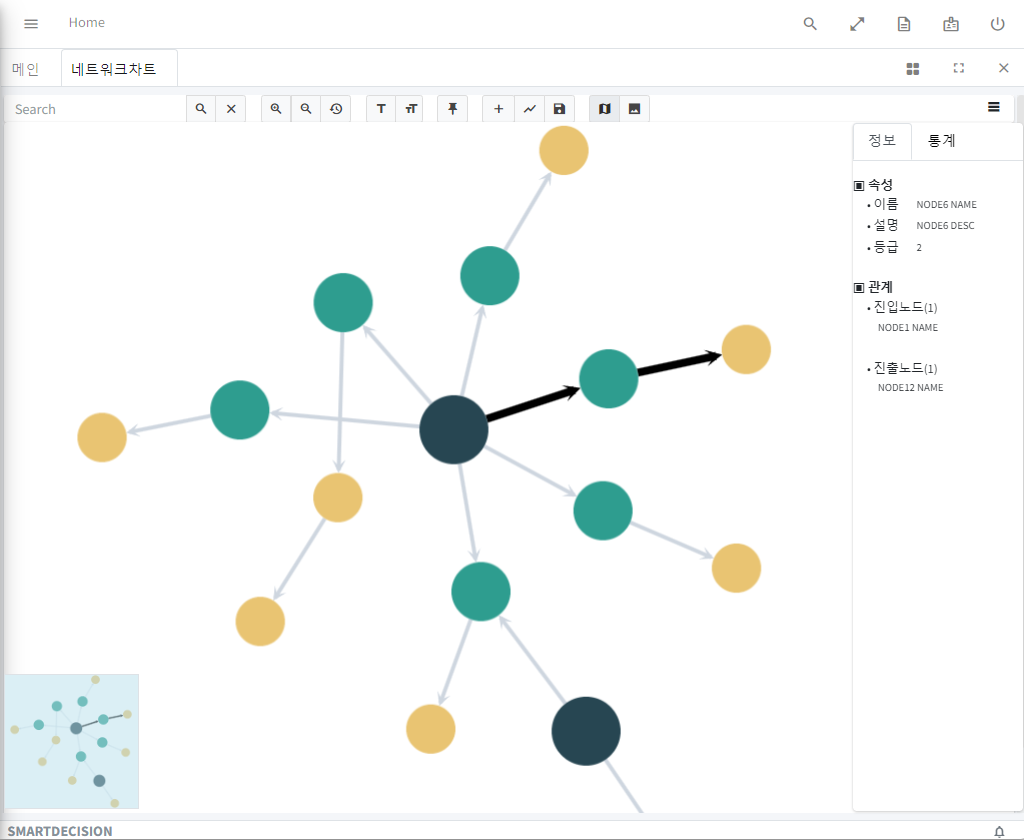Click the power logout icon
Image resolution: width=1024 pixels, height=840 pixels.
point(997,24)
